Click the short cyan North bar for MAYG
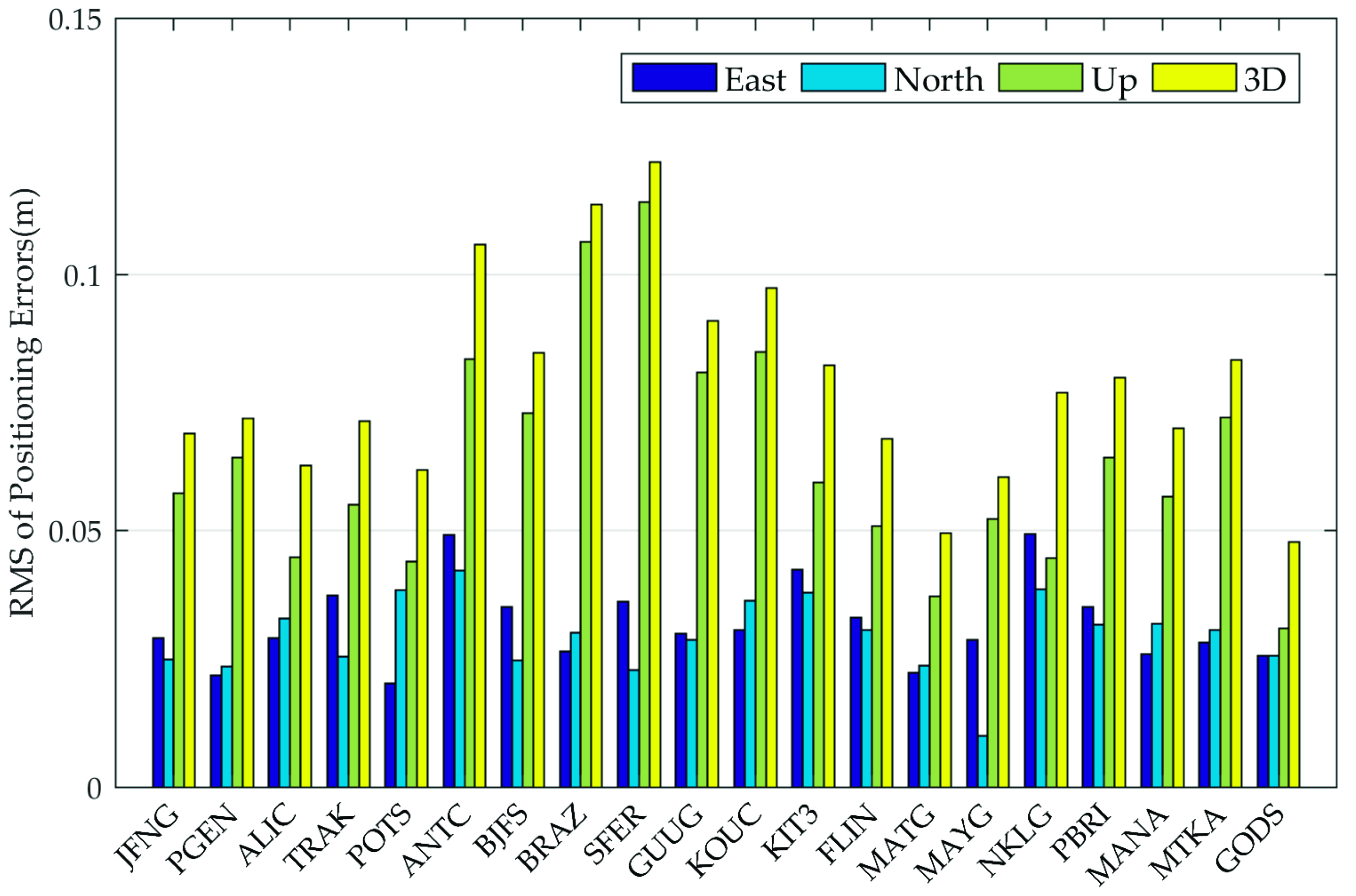 coord(982,761)
